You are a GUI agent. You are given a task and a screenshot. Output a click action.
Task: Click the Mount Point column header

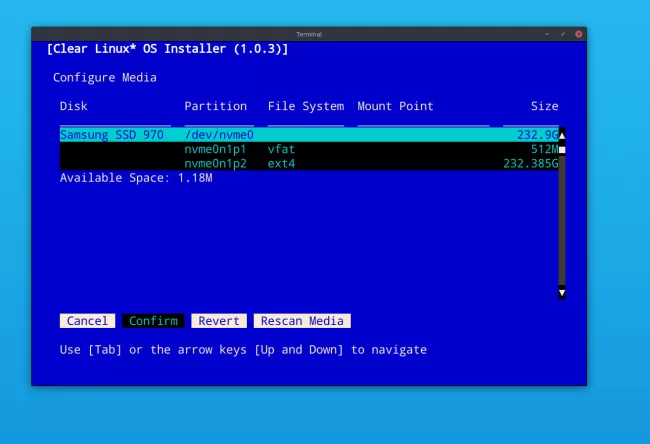tap(395, 106)
